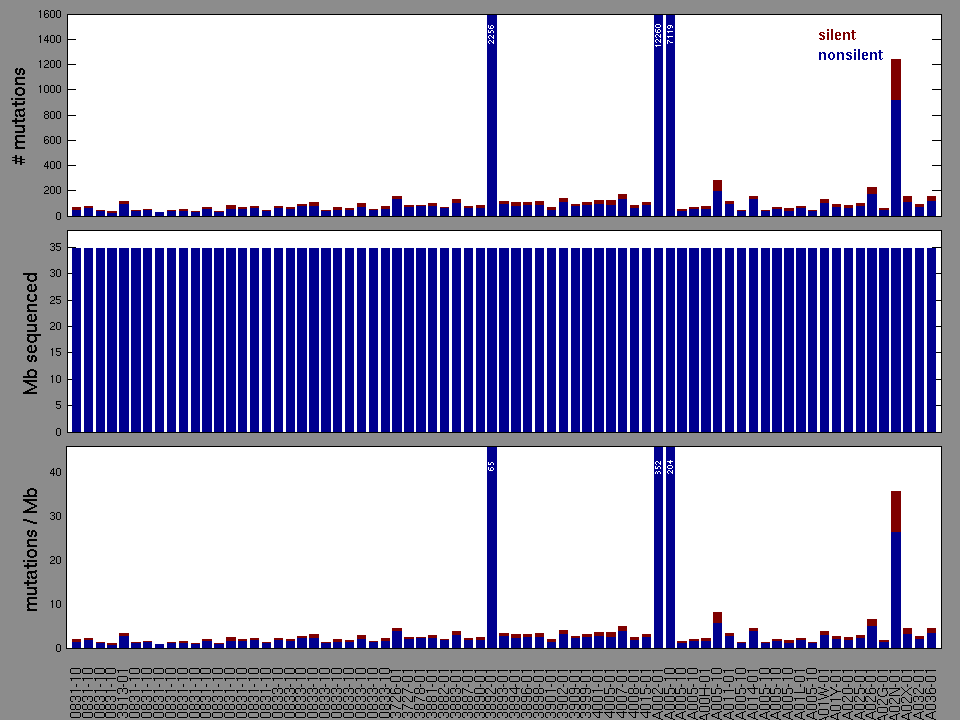Click the first bar in Mb sequenced chart
The width and height of the screenshot is (960, 720).
click(x=76, y=340)
